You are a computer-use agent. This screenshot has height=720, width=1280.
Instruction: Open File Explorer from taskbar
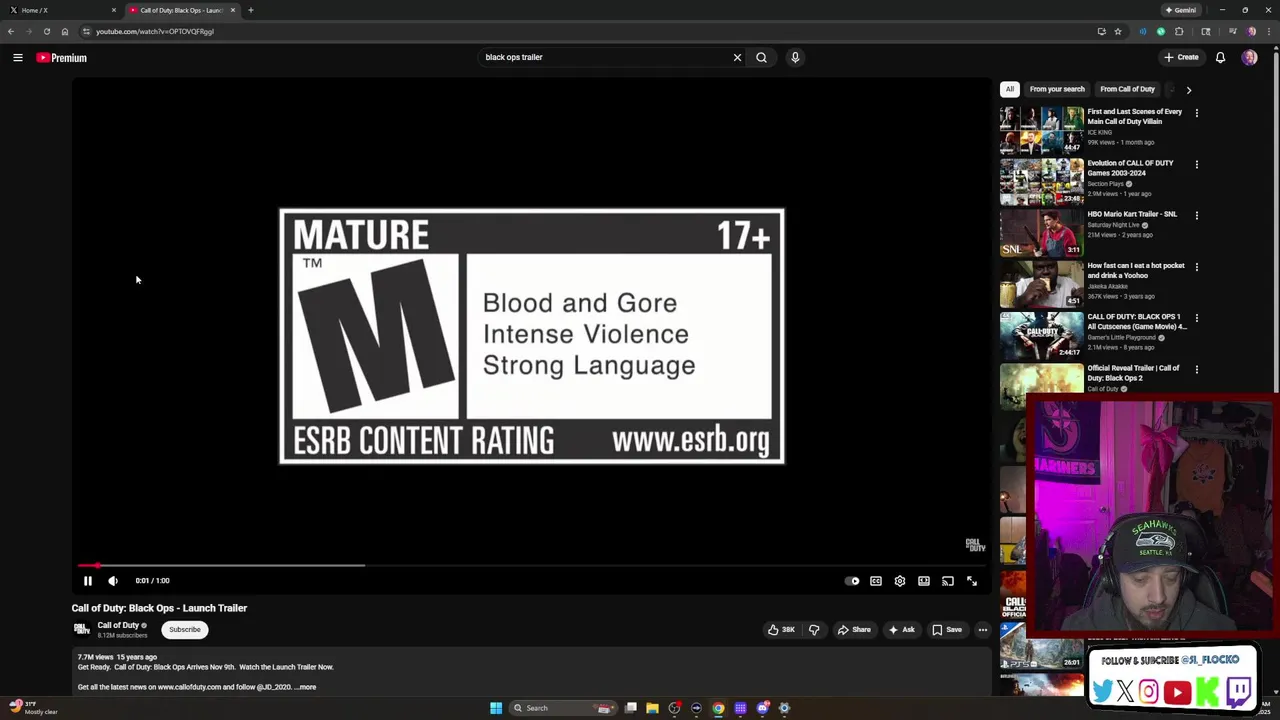coord(652,708)
